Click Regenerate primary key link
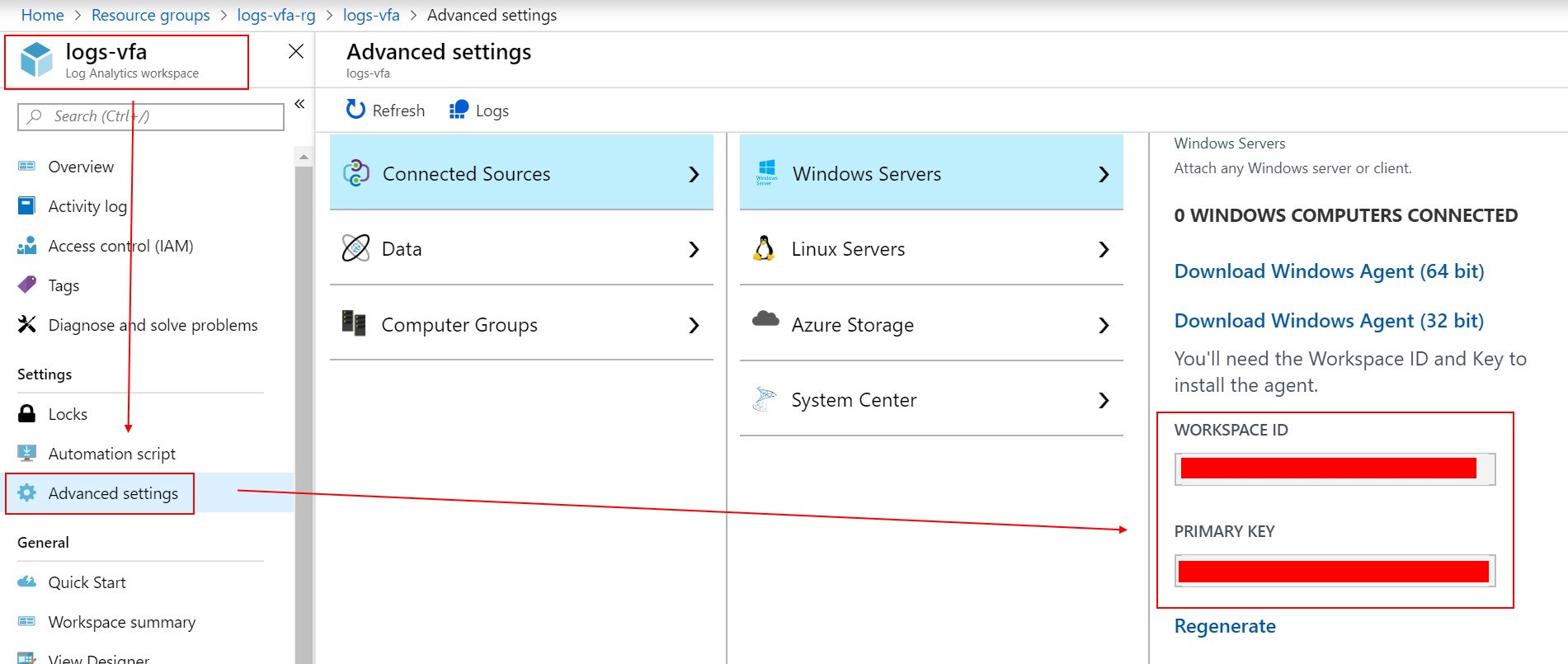 click(x=1225, y=626)
